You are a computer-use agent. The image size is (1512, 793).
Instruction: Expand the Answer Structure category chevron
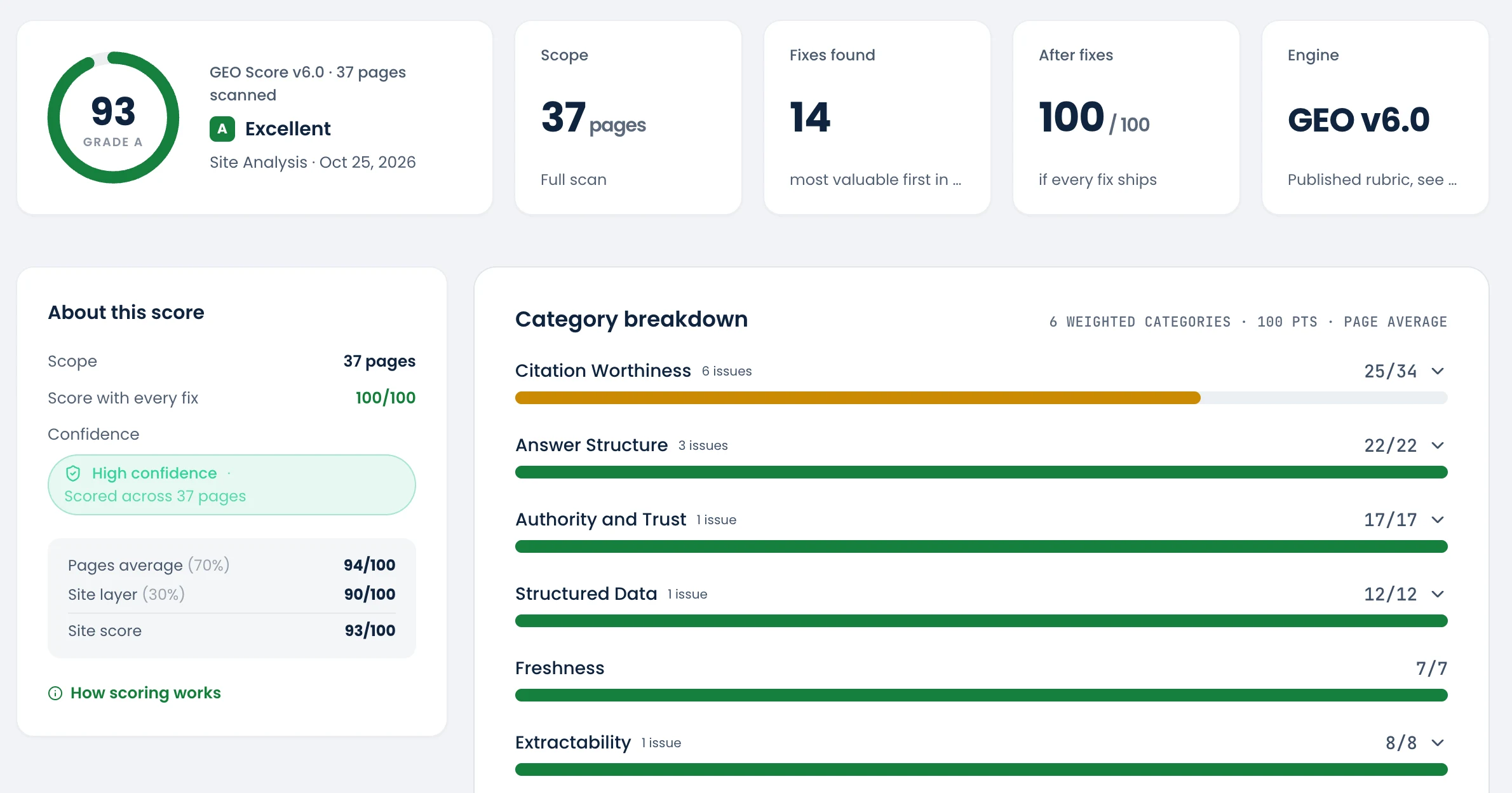click(1438, 445)
